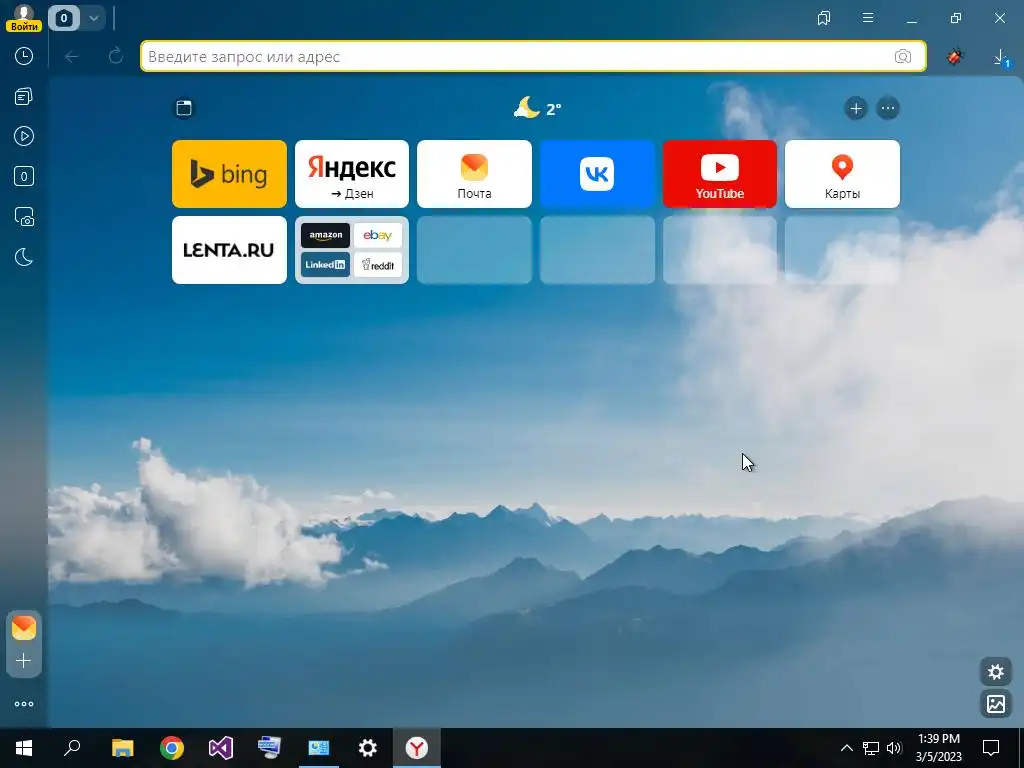
Task: Open the Яндекс Дзен tile
Action: [x=352, y=174]
